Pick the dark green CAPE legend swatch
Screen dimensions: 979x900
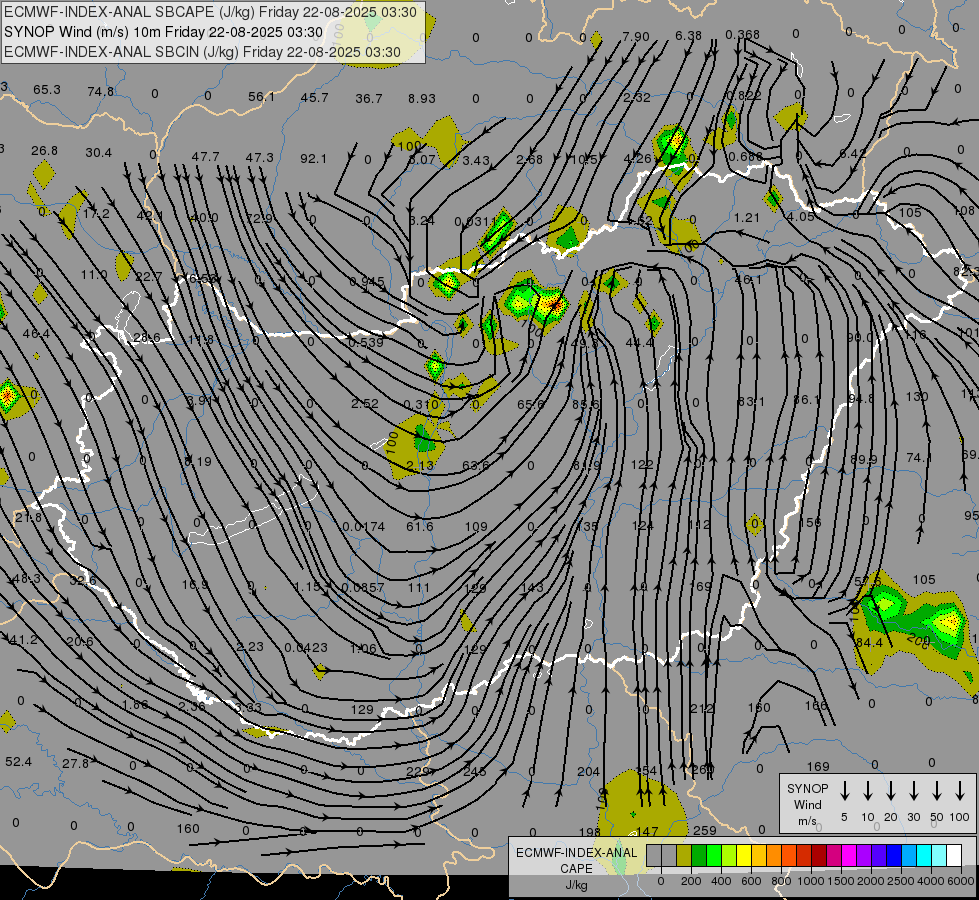[699, 855]
